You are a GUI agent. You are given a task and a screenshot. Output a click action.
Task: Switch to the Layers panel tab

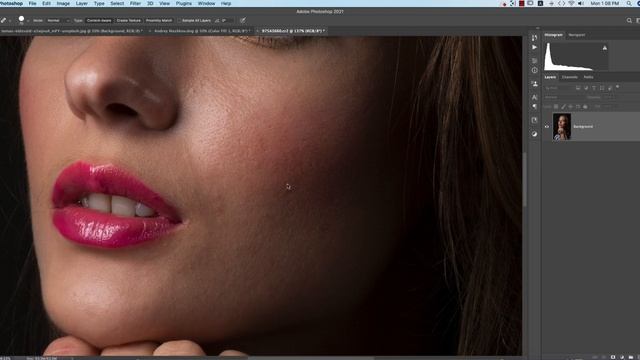[550, 77]
